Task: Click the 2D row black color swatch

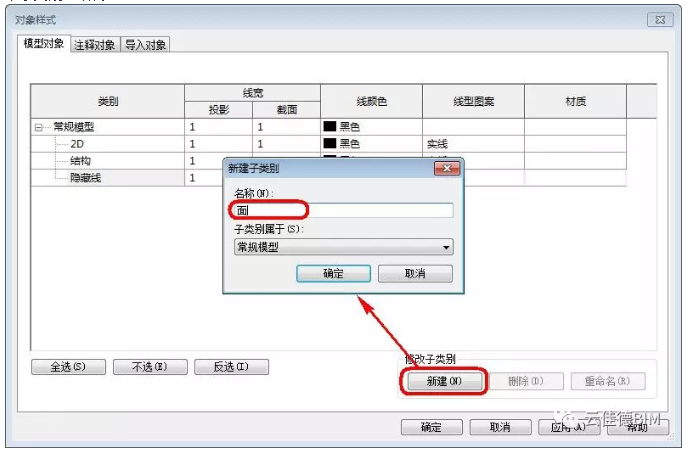Action: click(329, 144)
